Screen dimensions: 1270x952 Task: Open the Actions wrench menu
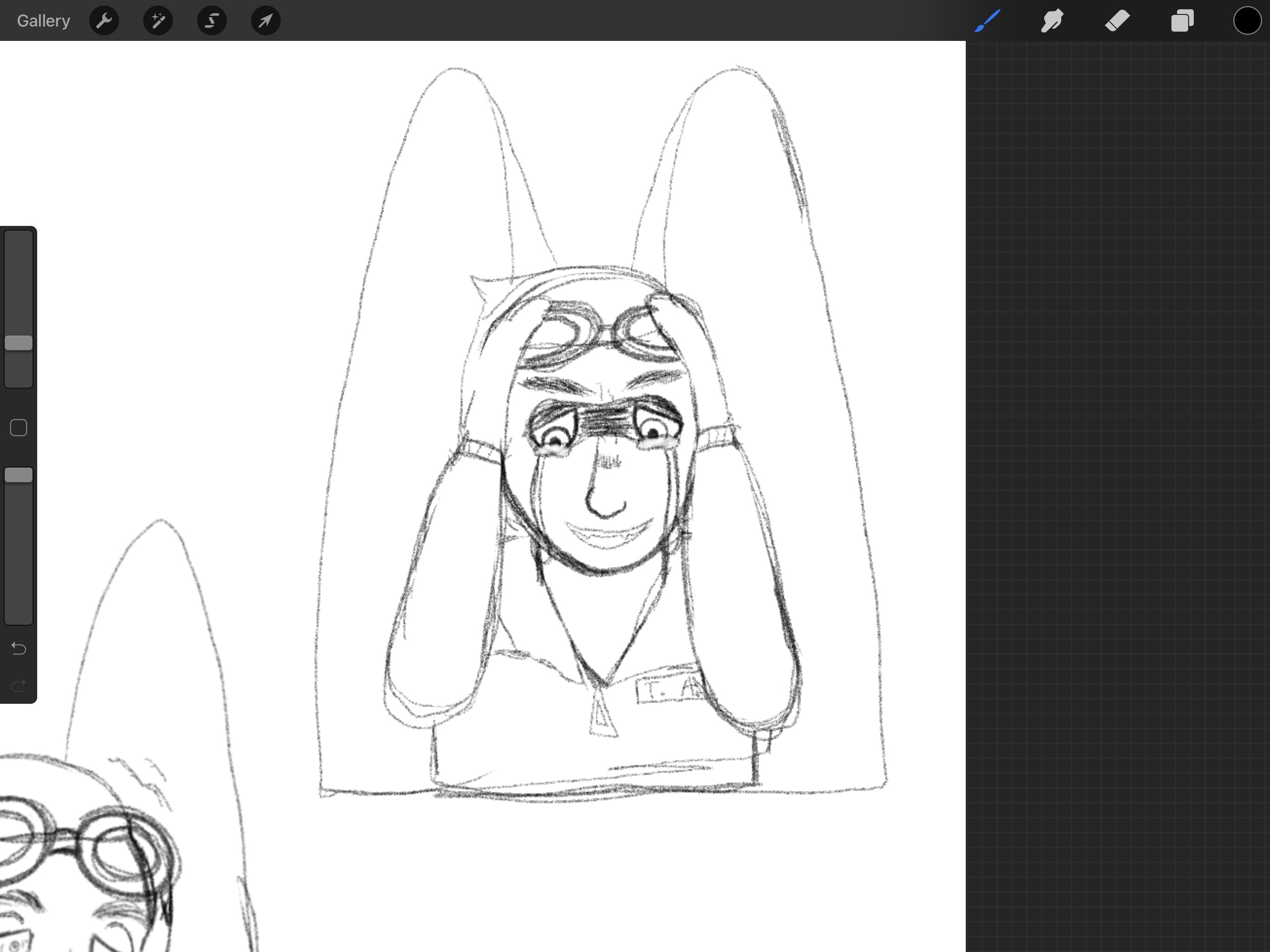click(x=104, y=20)
